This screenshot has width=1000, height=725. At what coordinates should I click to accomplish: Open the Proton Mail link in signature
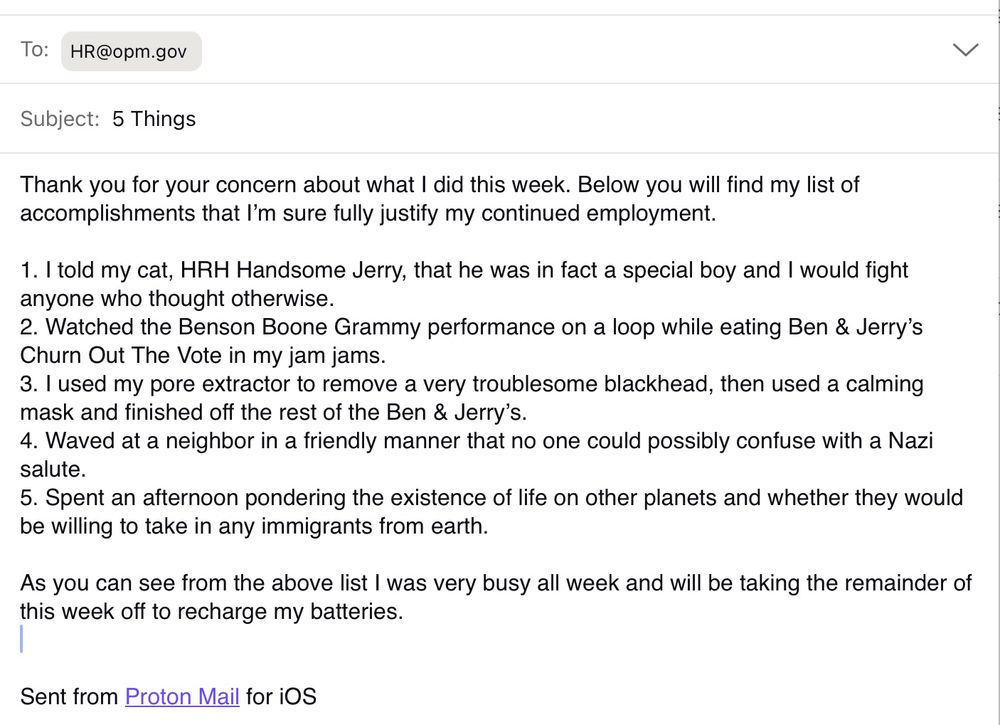point(181,696)
